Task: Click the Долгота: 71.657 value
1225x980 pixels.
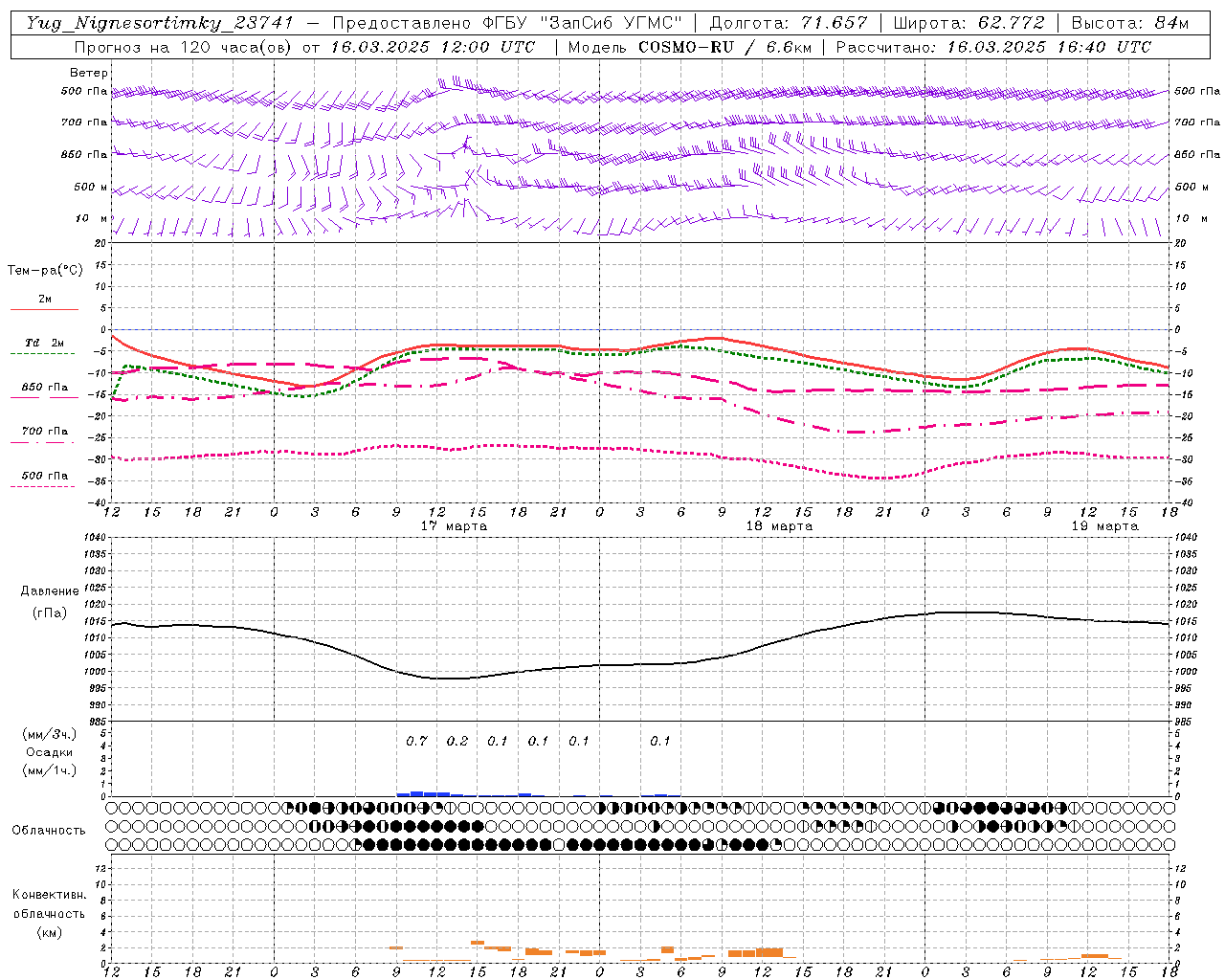Action: [x=789, y=23]
